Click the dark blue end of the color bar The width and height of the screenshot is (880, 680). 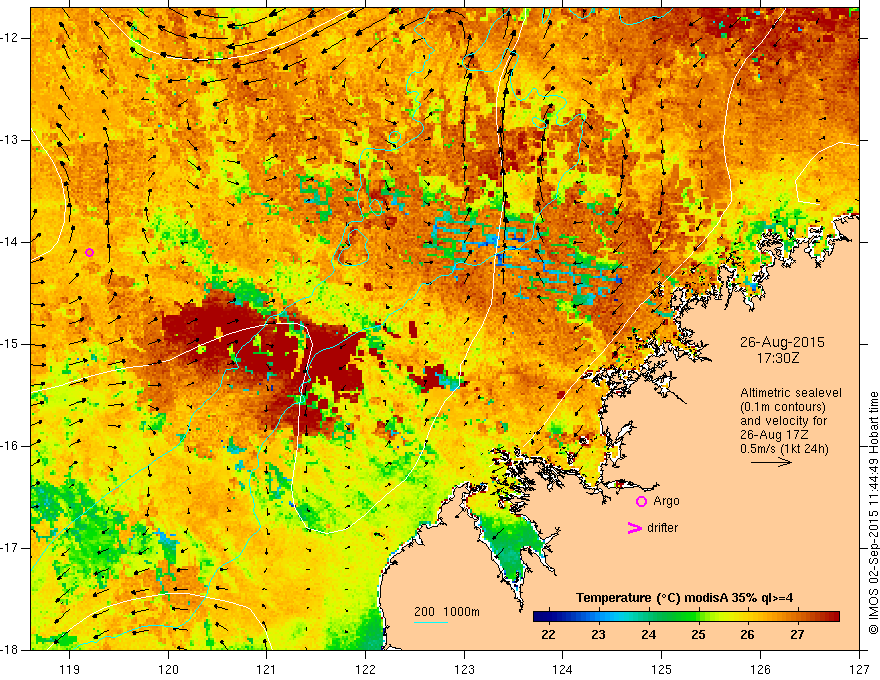coord(539,617)
